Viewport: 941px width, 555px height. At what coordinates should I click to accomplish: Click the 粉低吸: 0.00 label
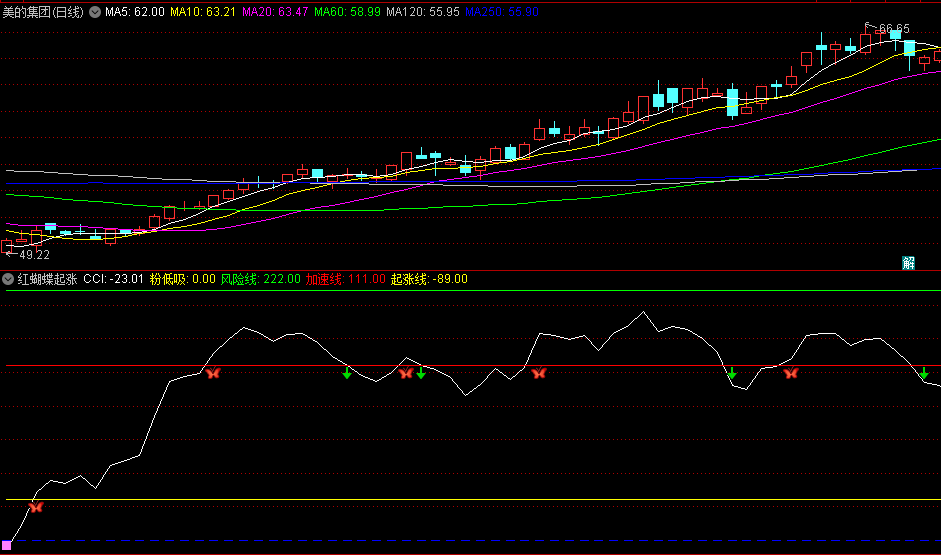(x=182, y=279)
